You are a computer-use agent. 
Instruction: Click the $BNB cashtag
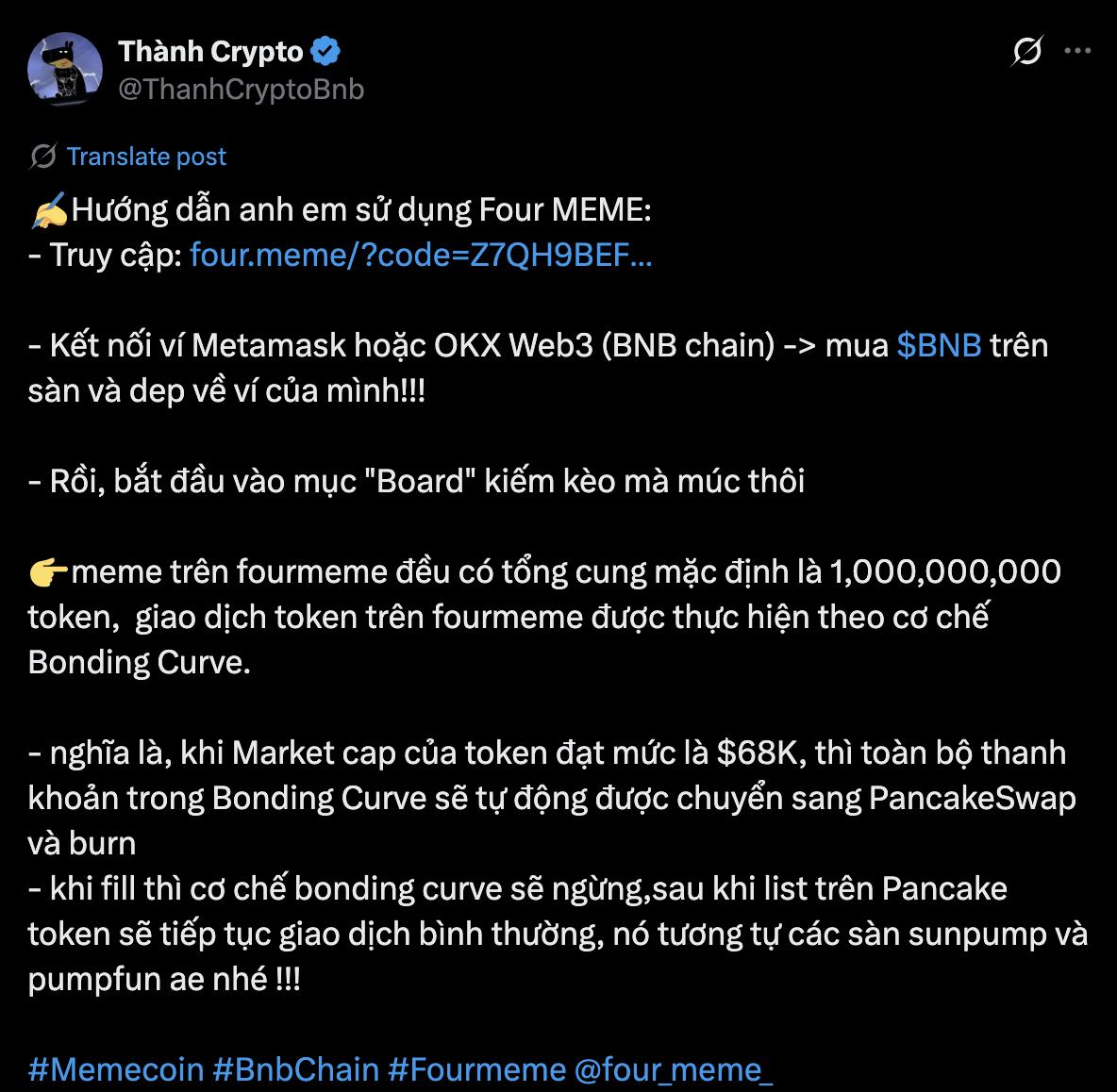[939, 345]
